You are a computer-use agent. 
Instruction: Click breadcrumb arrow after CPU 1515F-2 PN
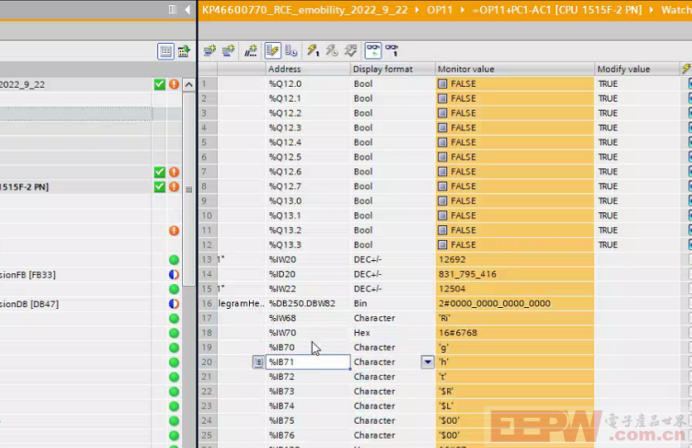[x=651, y=10]
